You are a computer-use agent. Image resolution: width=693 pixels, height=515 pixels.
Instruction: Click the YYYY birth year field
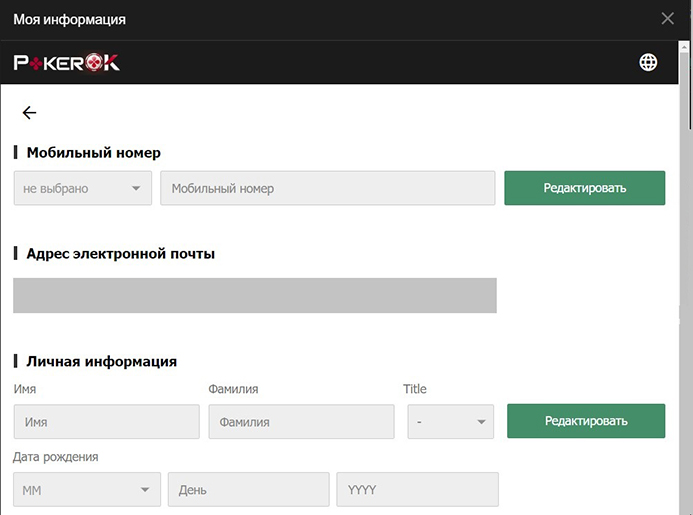click(417, 490)
